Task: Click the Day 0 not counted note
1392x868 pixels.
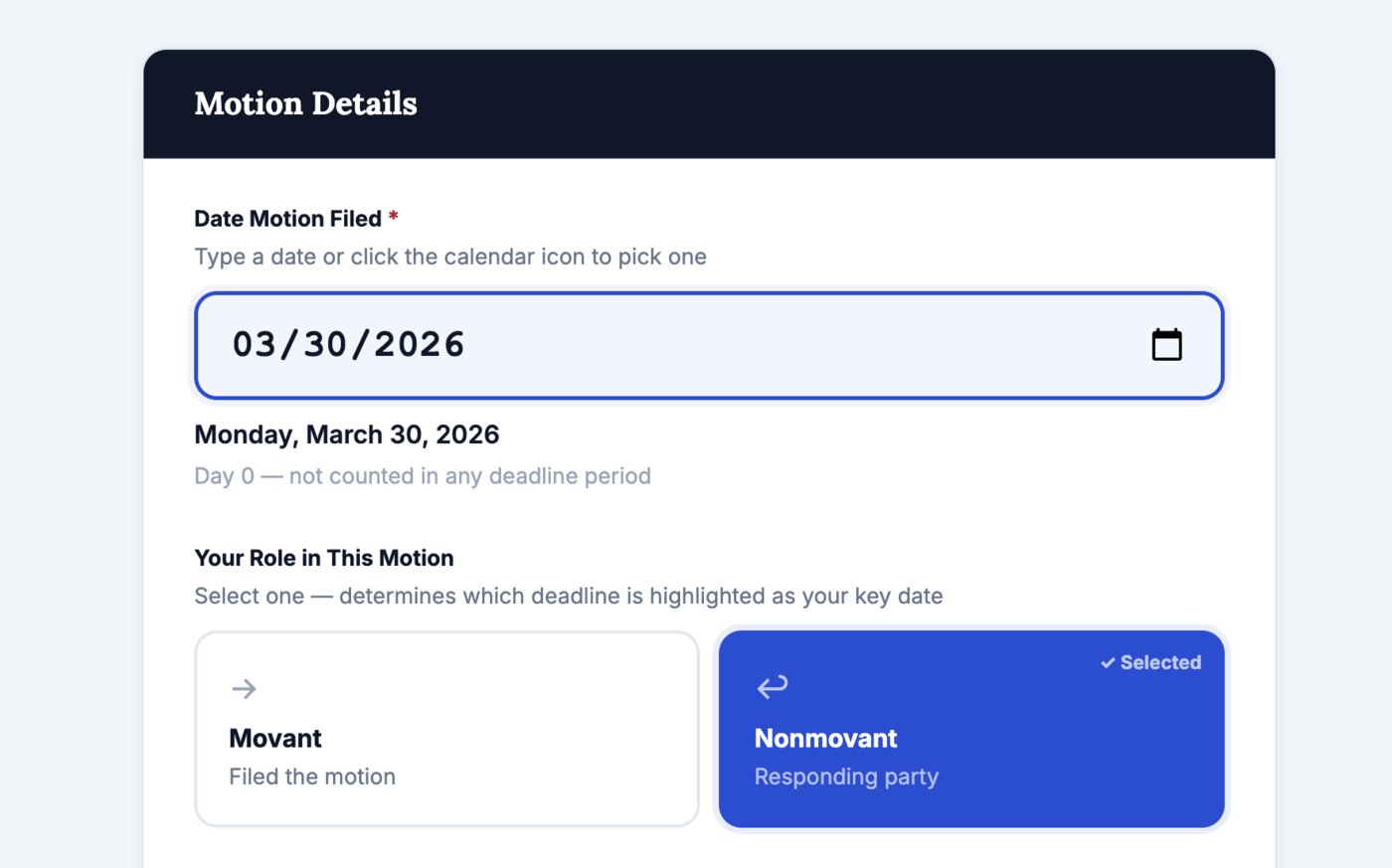Action: [x=423, y=476]
